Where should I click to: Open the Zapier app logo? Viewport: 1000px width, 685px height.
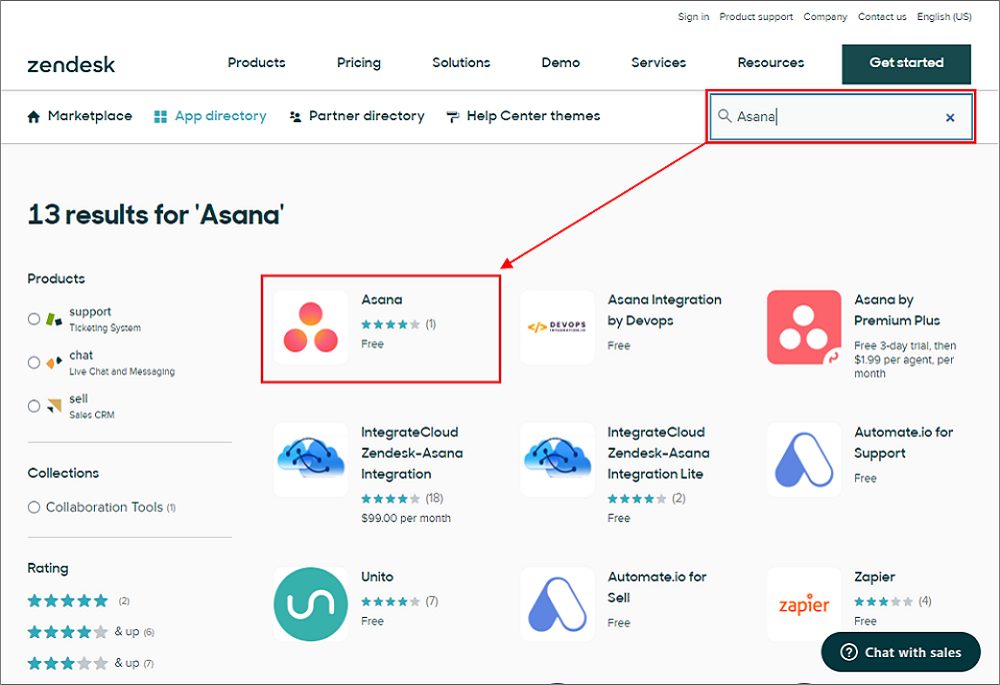click(804, 604)
